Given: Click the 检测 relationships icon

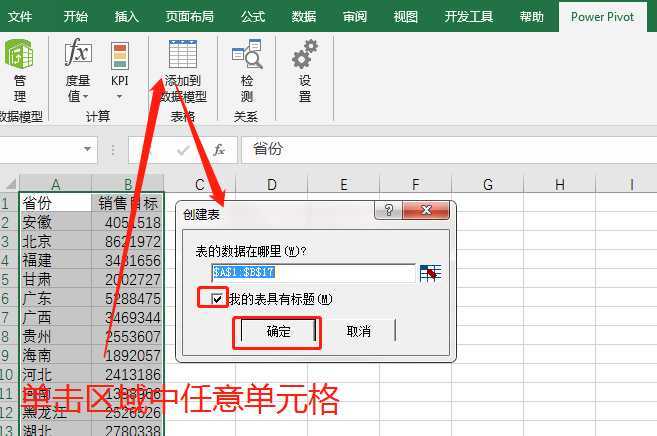Looking at the screenshot, I should click(x=247, y=54).
